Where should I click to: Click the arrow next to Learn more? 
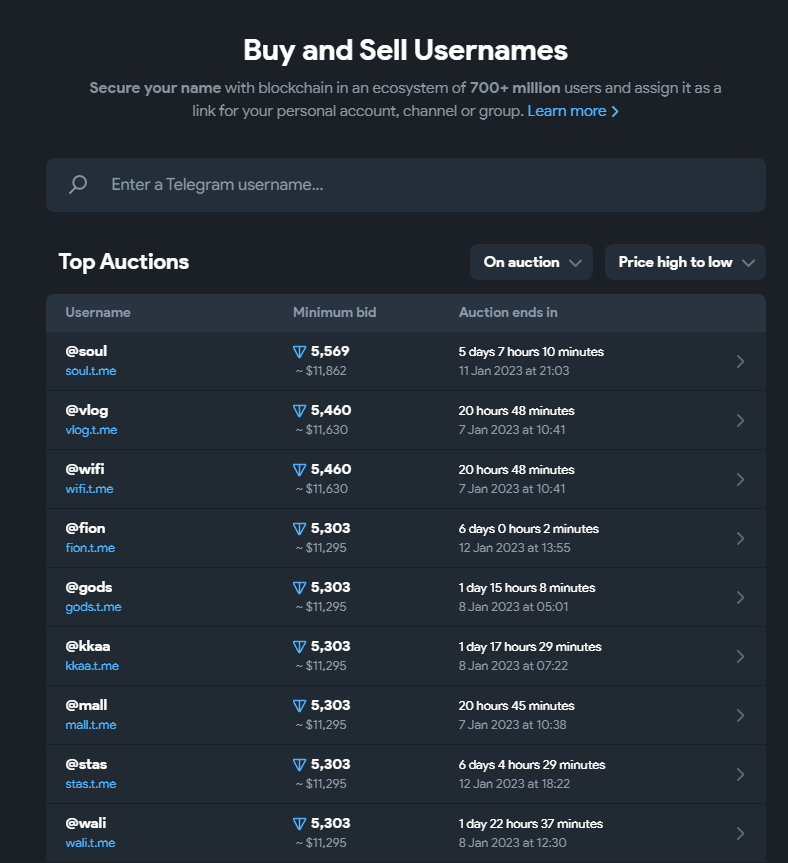(615, 112)
